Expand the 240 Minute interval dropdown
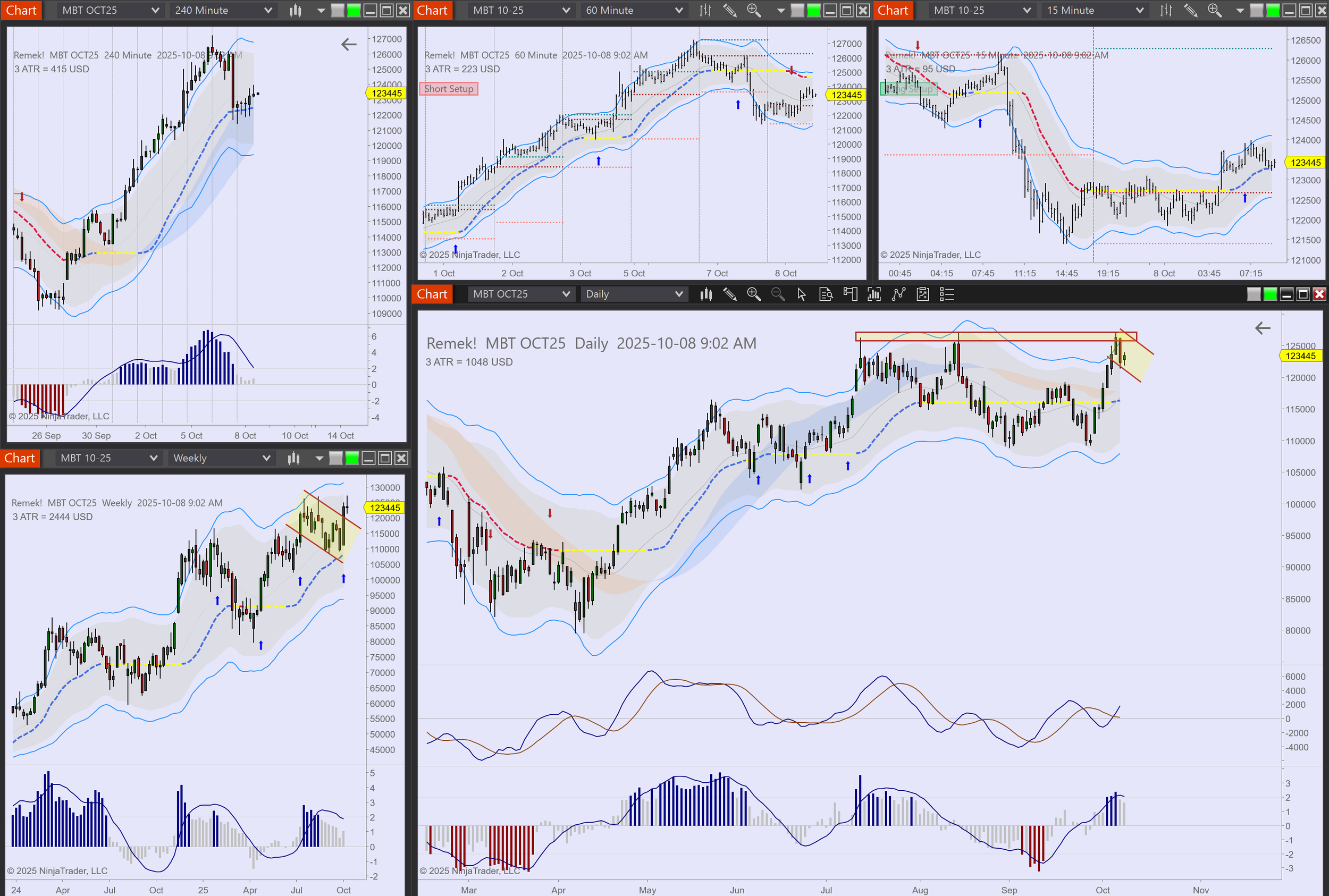 pos(223,10)
